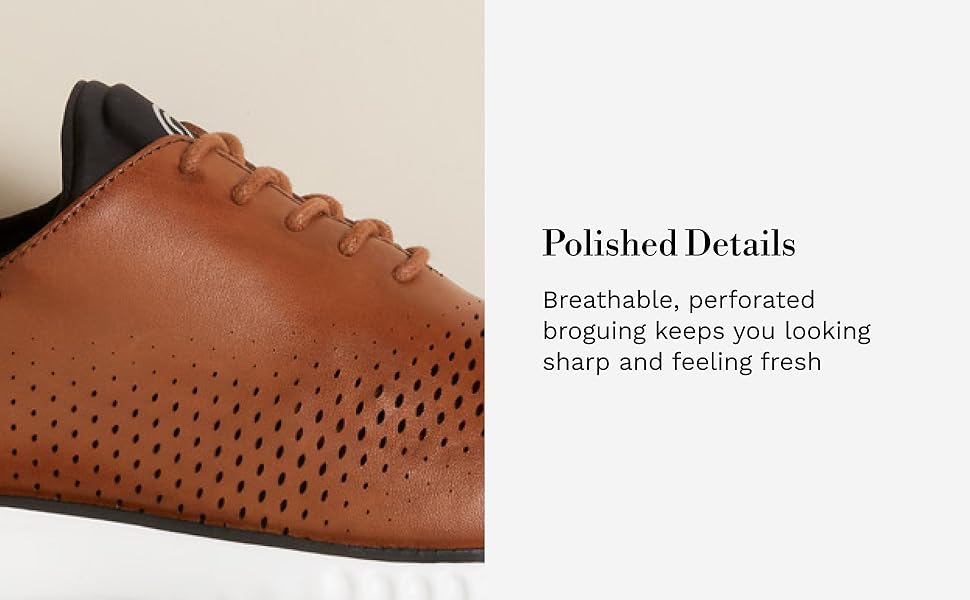970x600 pixels.
Task: Click the word "broguing" in the description
Action: (594, 332)
